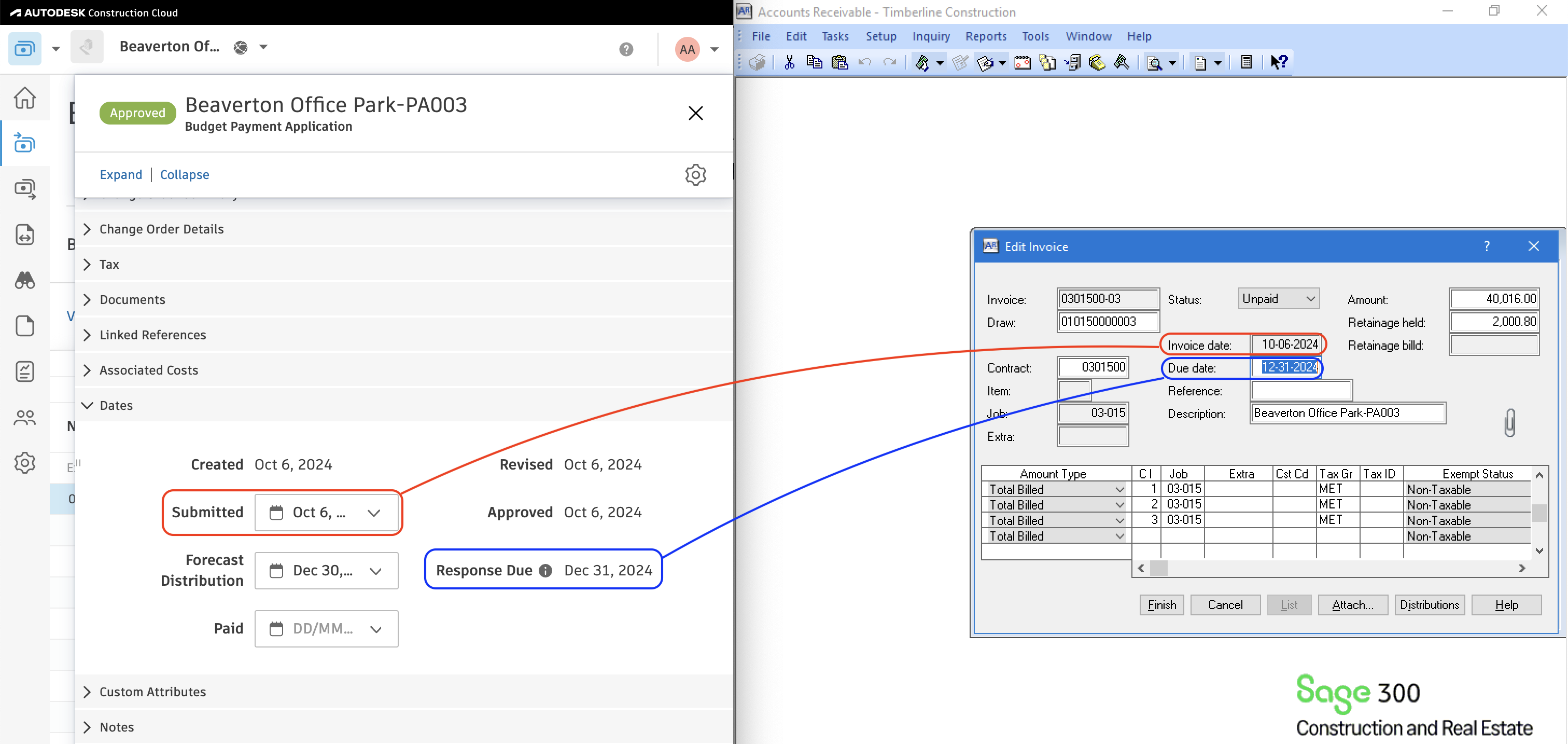1568x744 pixels.
Task: Click the Cut scissors icon in Sage toolbar
Action: tap(790, 62)
